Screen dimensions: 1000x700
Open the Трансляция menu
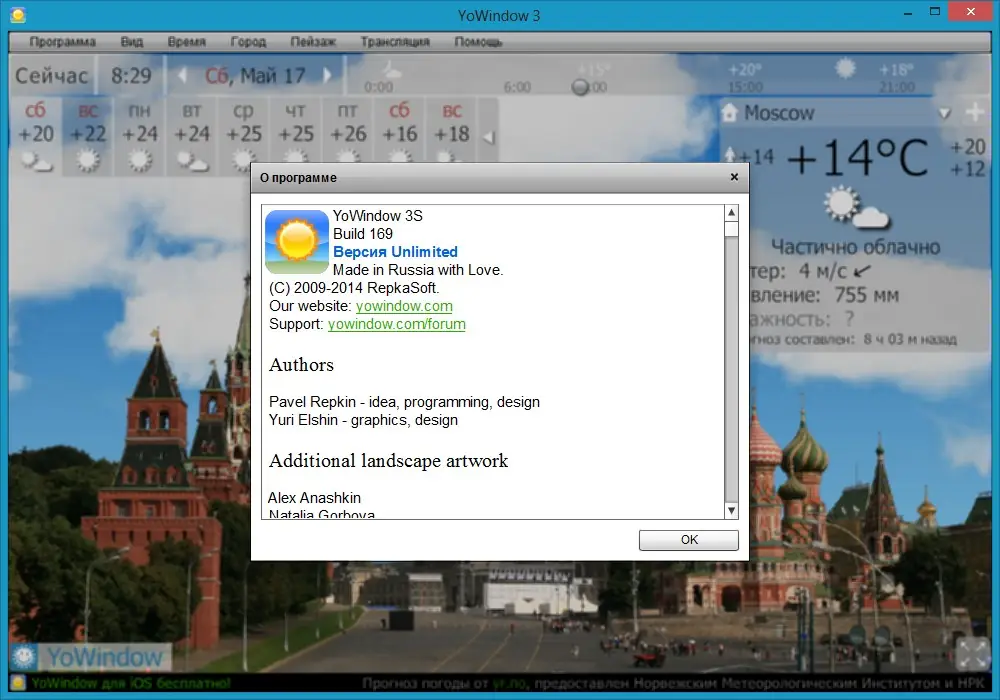pos(395,41)
